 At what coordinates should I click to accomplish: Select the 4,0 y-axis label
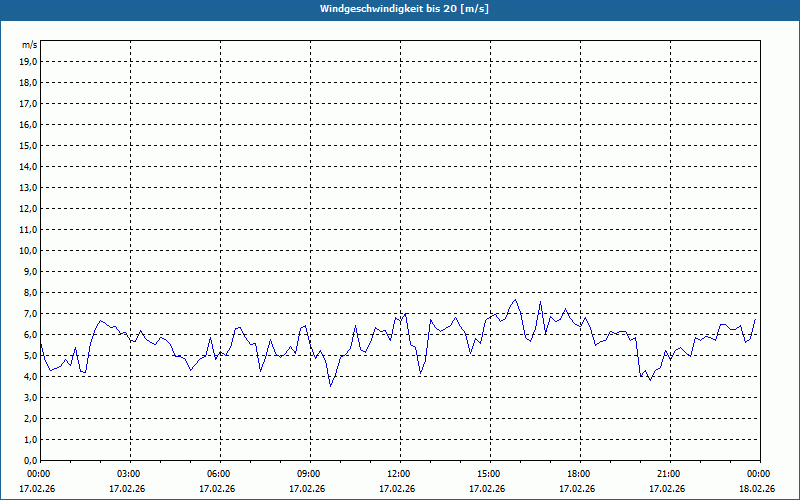(x=31, y=377)
